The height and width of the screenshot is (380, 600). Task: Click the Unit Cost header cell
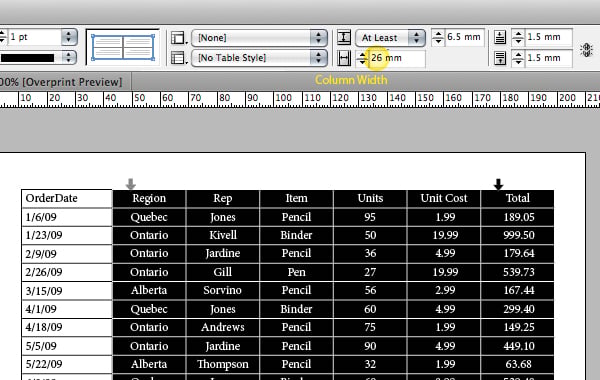tap(444, 198)
